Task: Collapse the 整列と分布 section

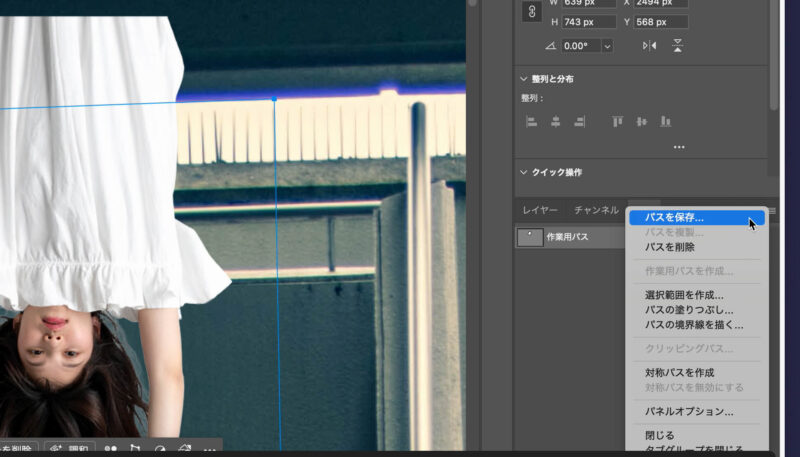Action: 523,79
